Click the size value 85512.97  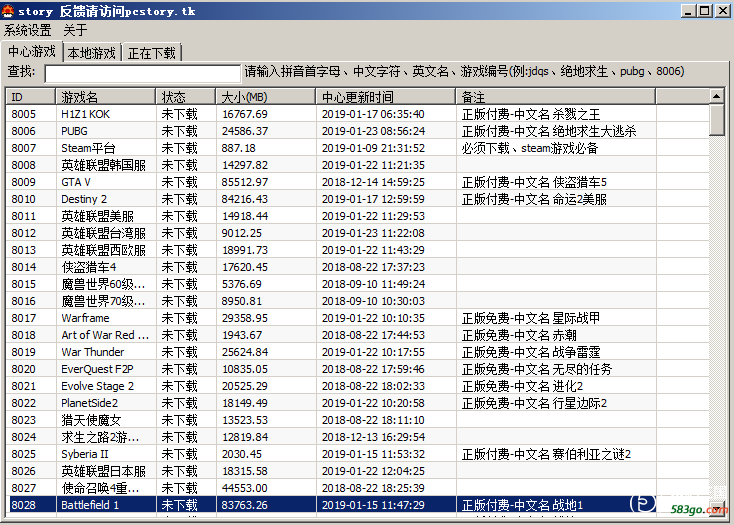coord(245,182)
